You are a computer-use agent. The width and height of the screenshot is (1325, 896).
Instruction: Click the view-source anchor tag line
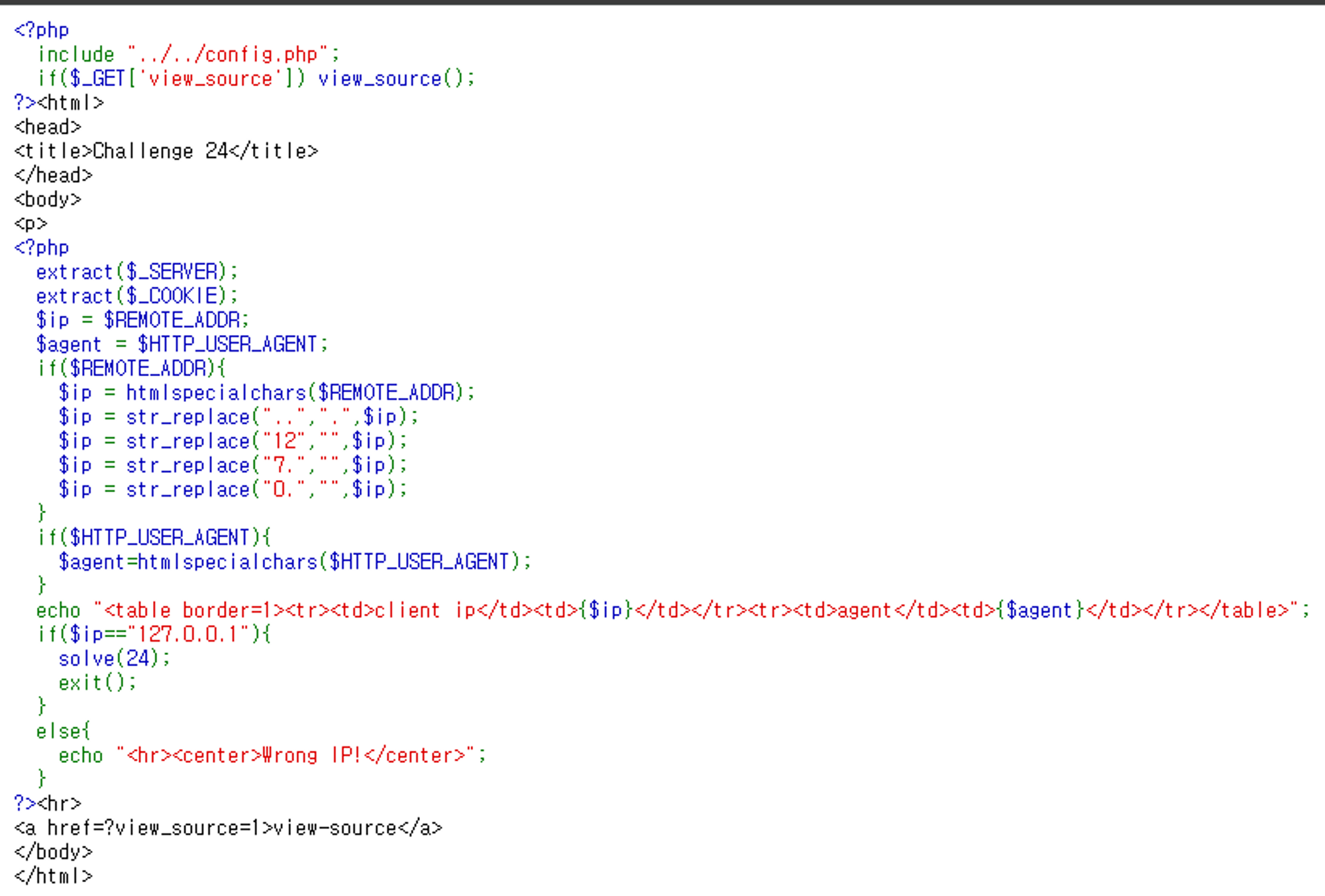(x=228, y=828)
